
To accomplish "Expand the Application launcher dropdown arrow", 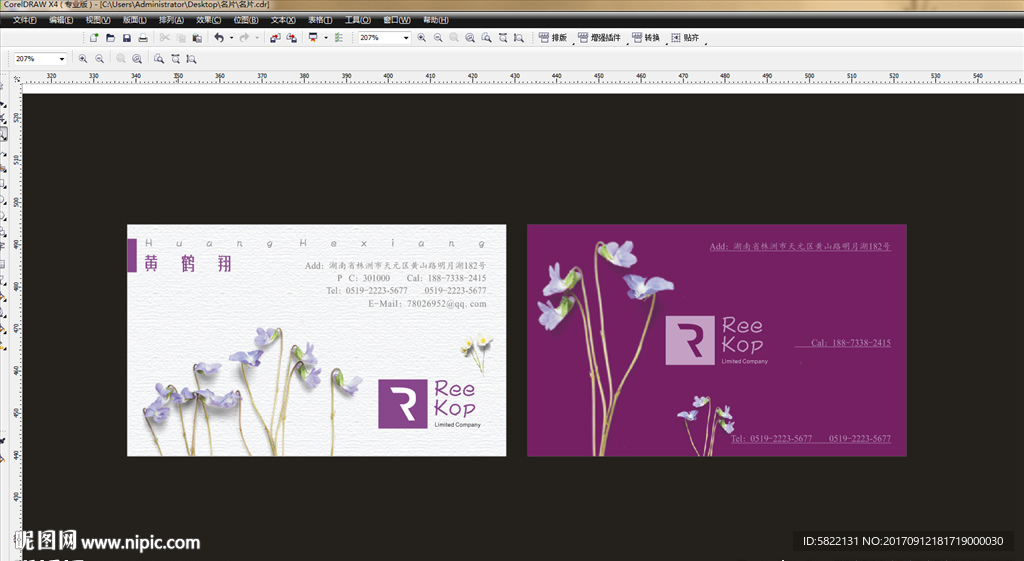I will click(325, 38).
